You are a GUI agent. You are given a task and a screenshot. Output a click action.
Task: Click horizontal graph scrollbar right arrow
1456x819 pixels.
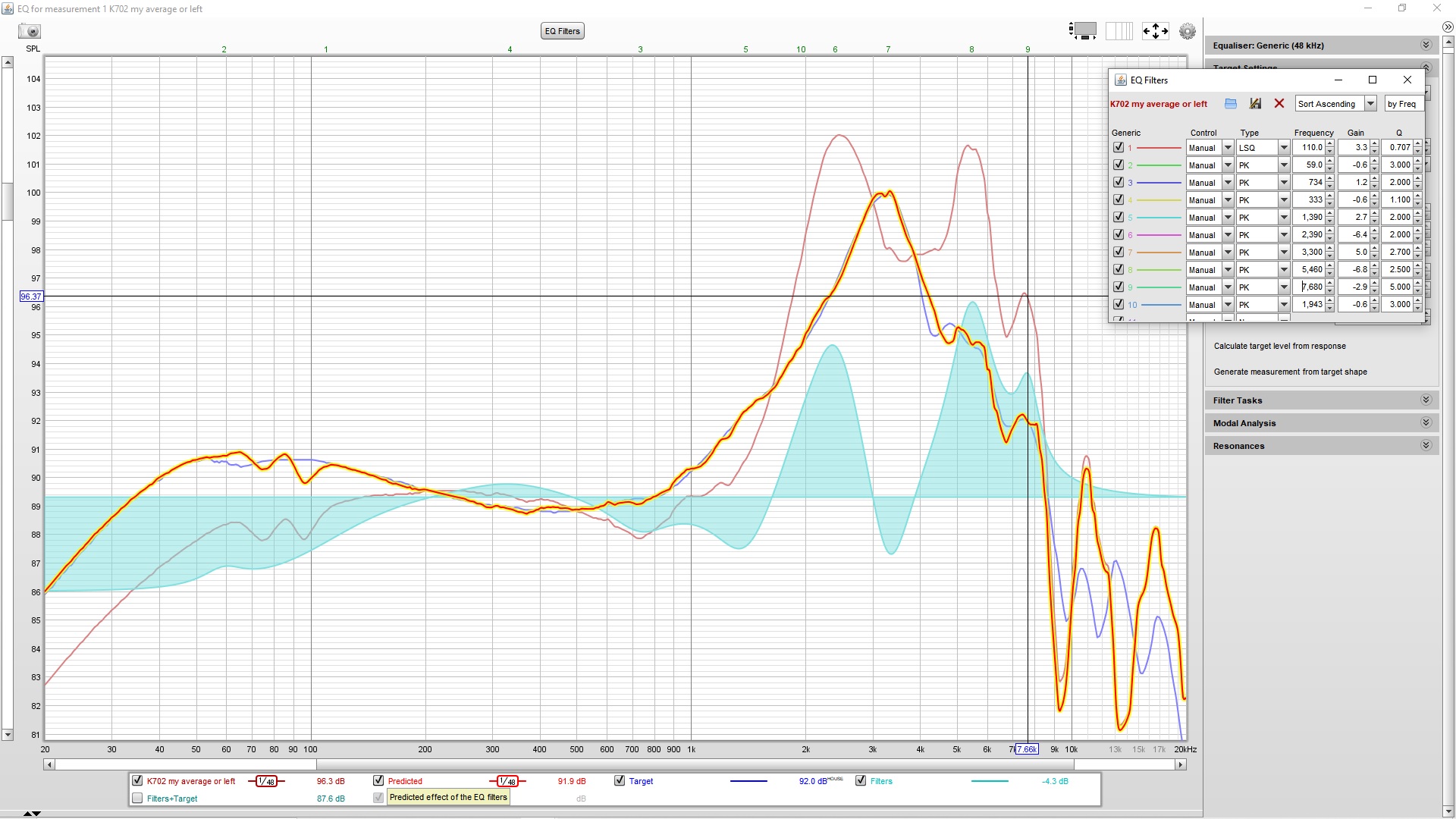[1181, 764]
